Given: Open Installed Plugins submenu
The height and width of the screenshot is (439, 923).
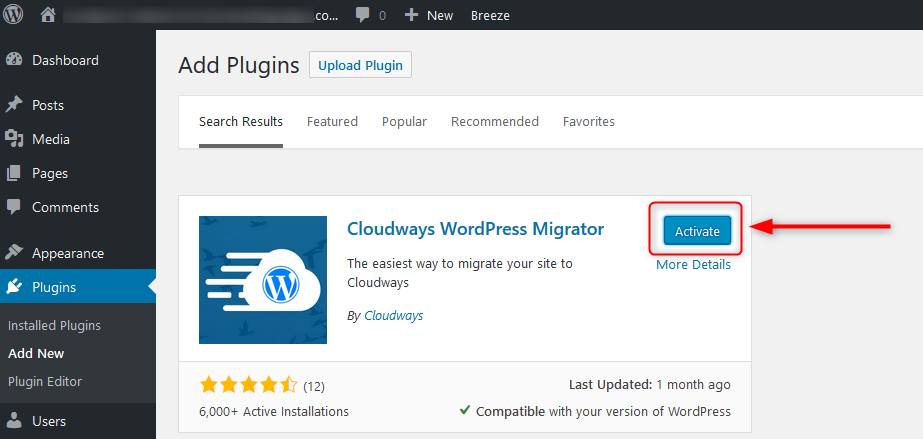Looking at the screenshot, I should click(55, 325).
